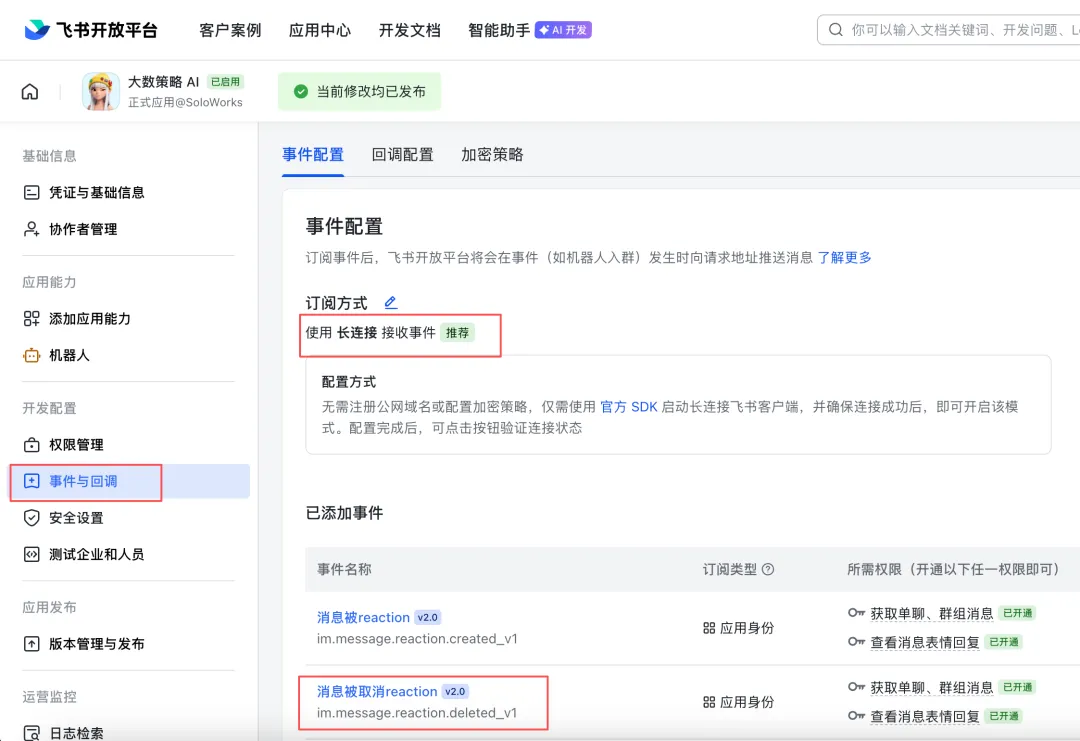This screenshot has height=741, width=1080.
Task: Click the first 查看消息表情回复 permission link
Action: [924, 642]
